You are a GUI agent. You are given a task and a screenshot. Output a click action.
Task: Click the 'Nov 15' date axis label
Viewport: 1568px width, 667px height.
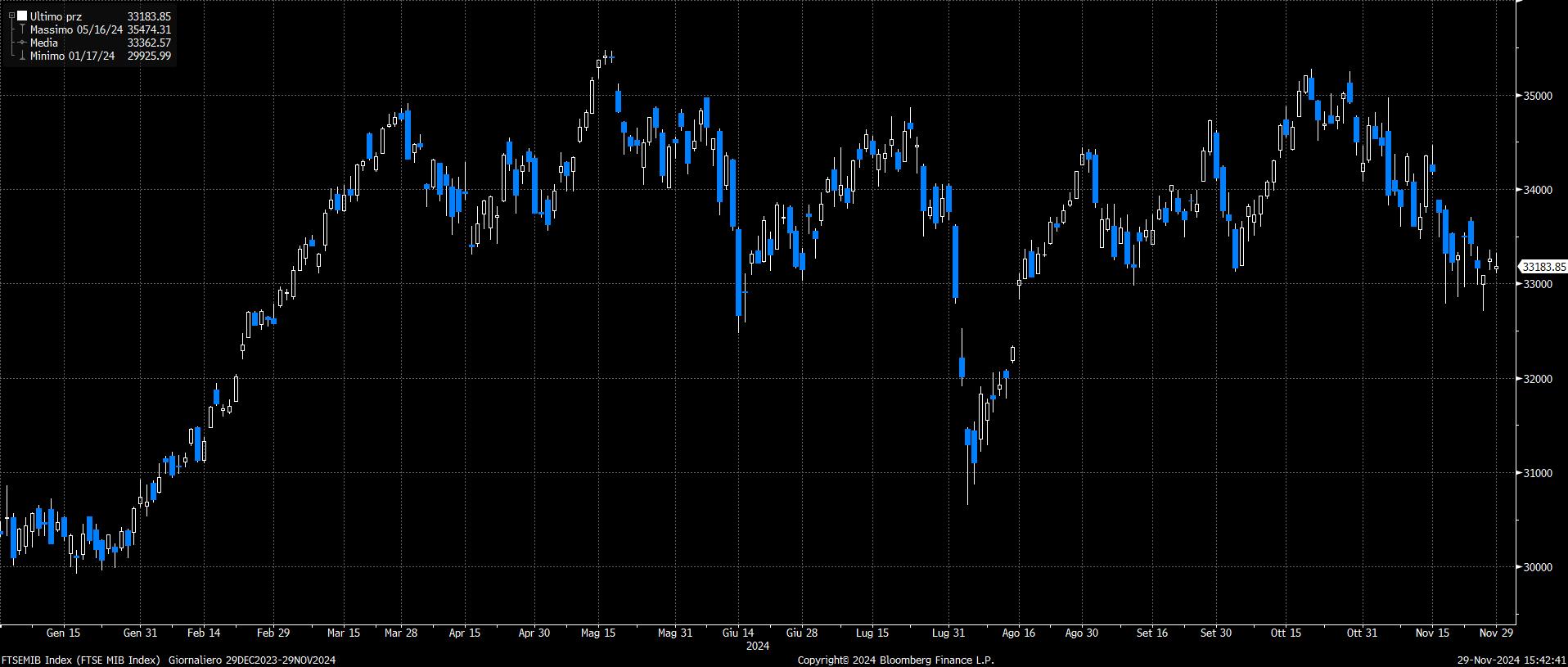tap(1432, 633)
